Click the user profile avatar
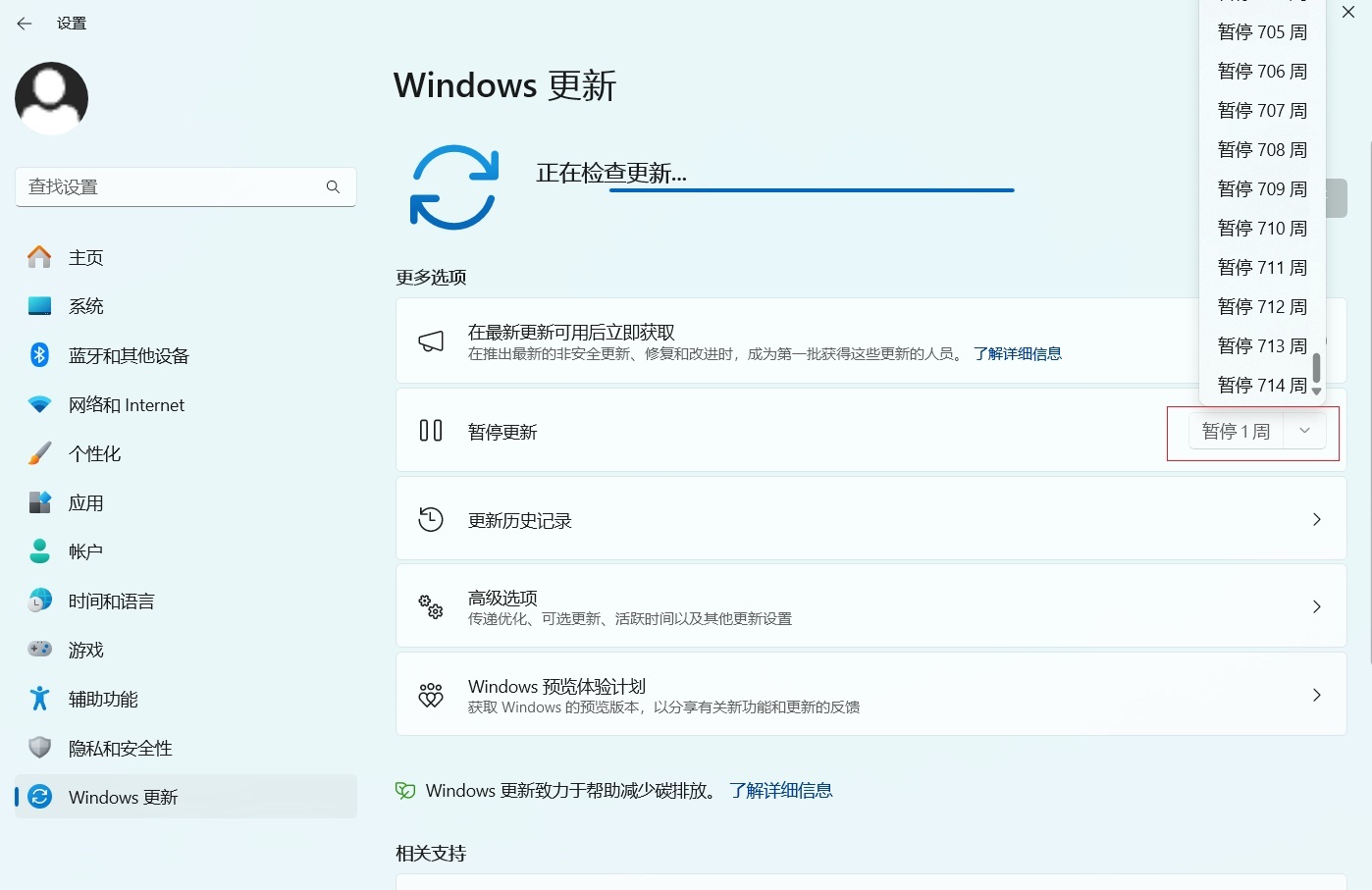This screenshot has height=890, width=1372. click(52, 98)
